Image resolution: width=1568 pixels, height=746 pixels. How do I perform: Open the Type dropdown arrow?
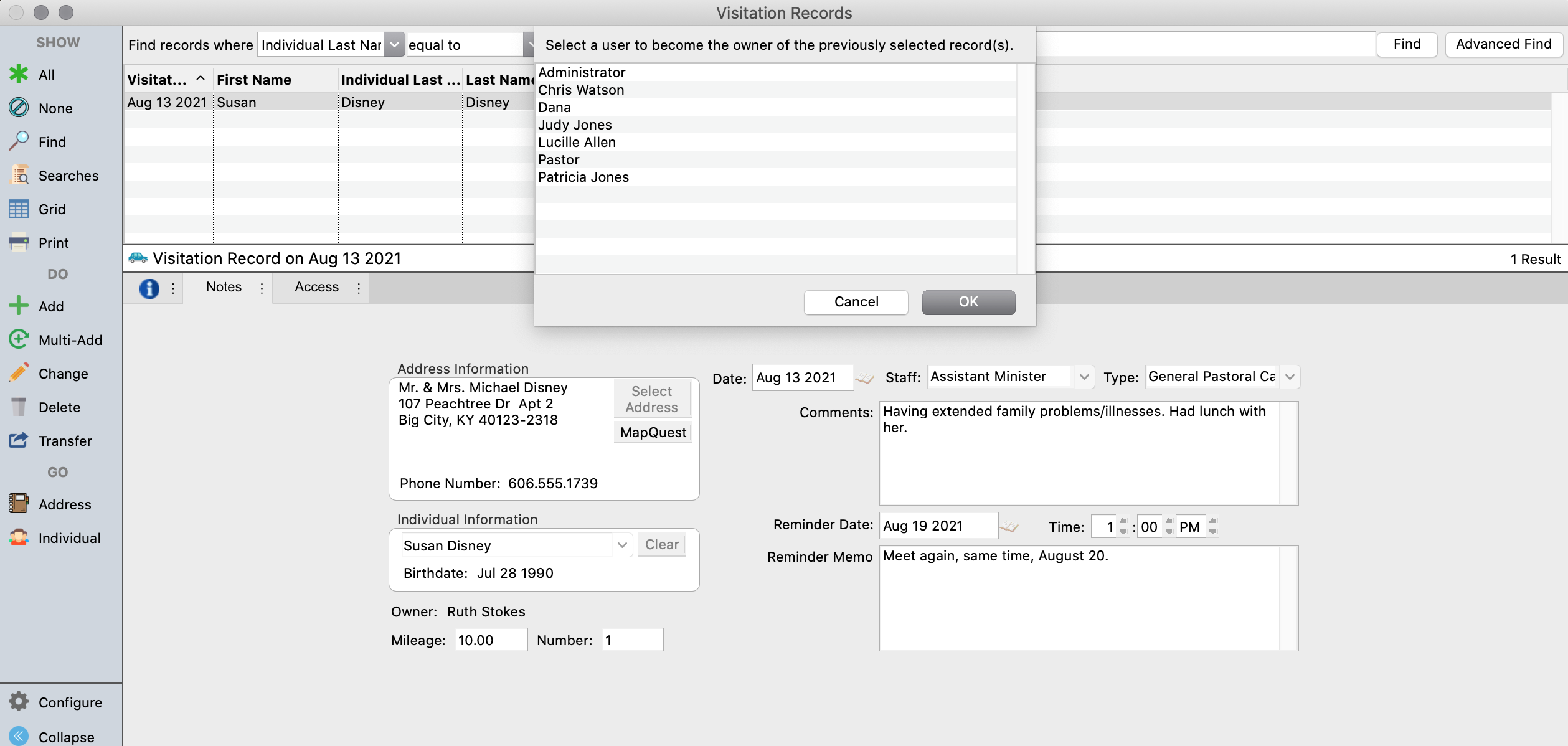point(1290,377)
